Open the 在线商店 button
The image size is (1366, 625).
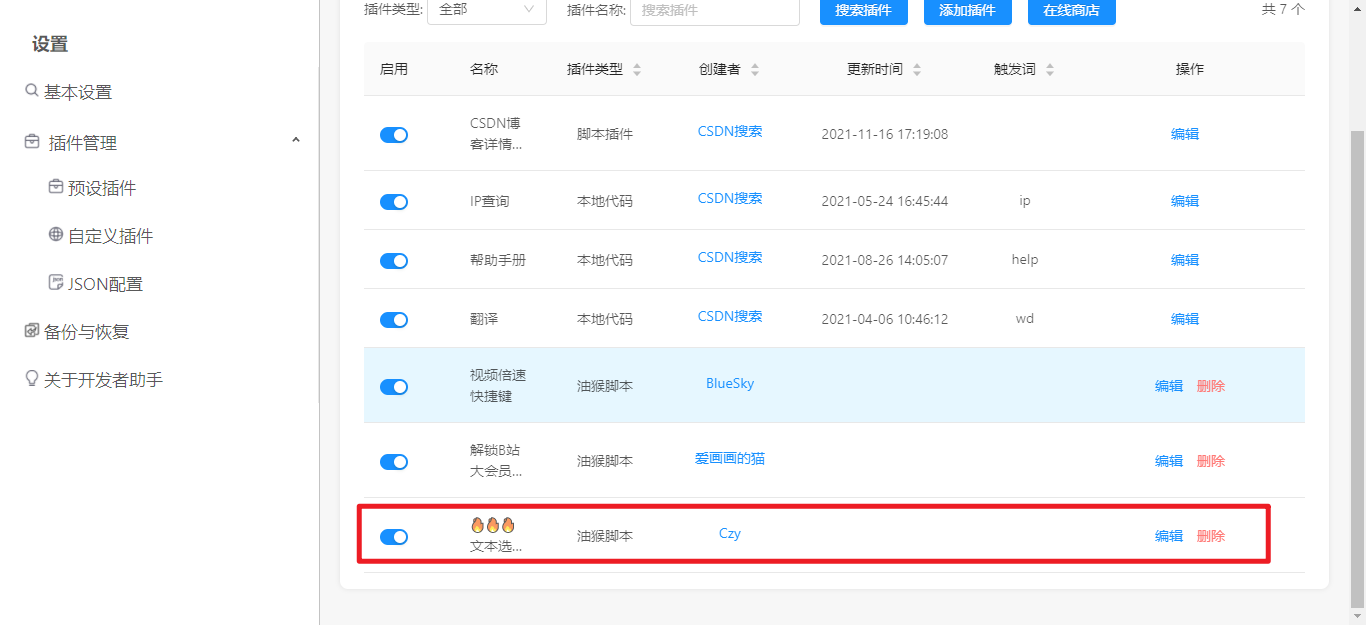tap(1072, 11)
